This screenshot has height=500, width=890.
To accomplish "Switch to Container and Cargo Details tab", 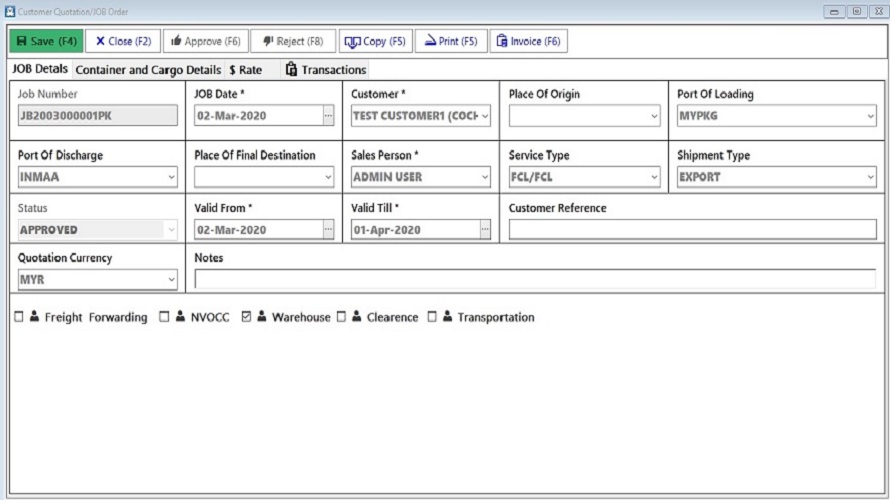I will click(148, 70).
